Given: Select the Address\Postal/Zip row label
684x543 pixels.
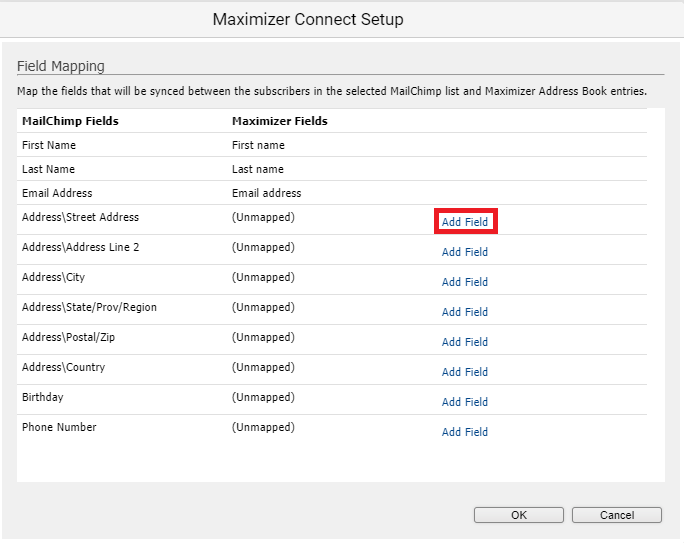Looking at the screenshot, I should (x=68, y=337).
